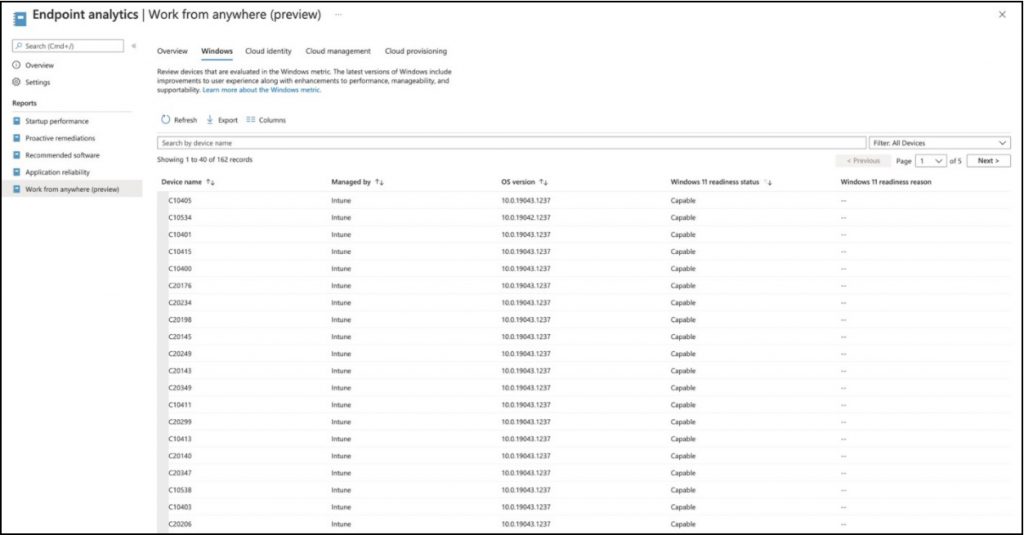The width and height of the screenshot is (1024, 535).
Task: Click OS version 10.0.19042.1237 for C10534
Action: click(526, 218)
